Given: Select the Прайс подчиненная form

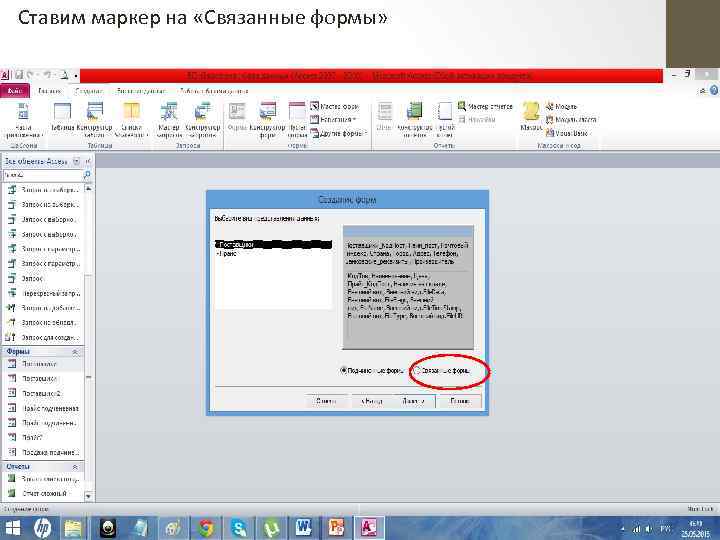Looking at the screenshot, I should tap(43, 409).
